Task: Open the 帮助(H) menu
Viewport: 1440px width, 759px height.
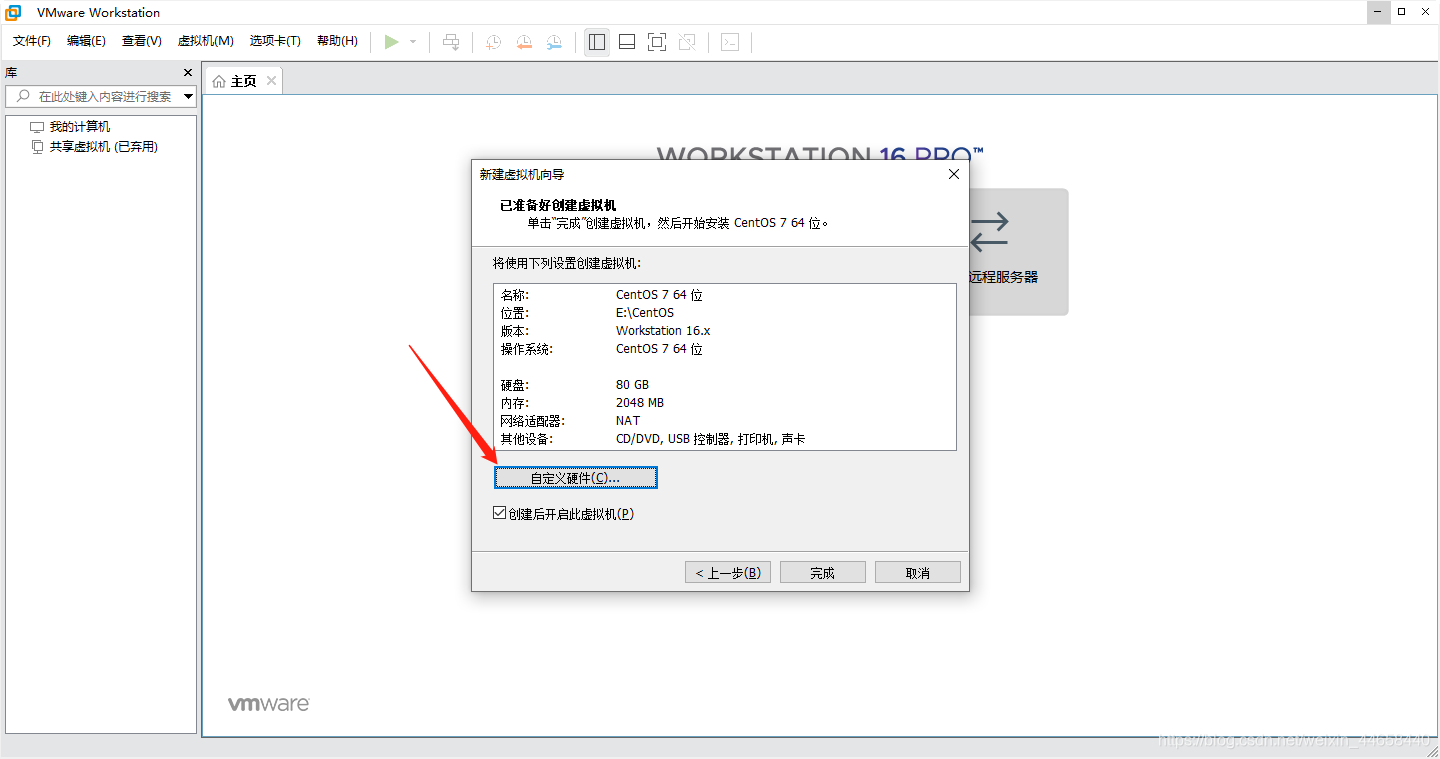Action: tap(337, 41)
